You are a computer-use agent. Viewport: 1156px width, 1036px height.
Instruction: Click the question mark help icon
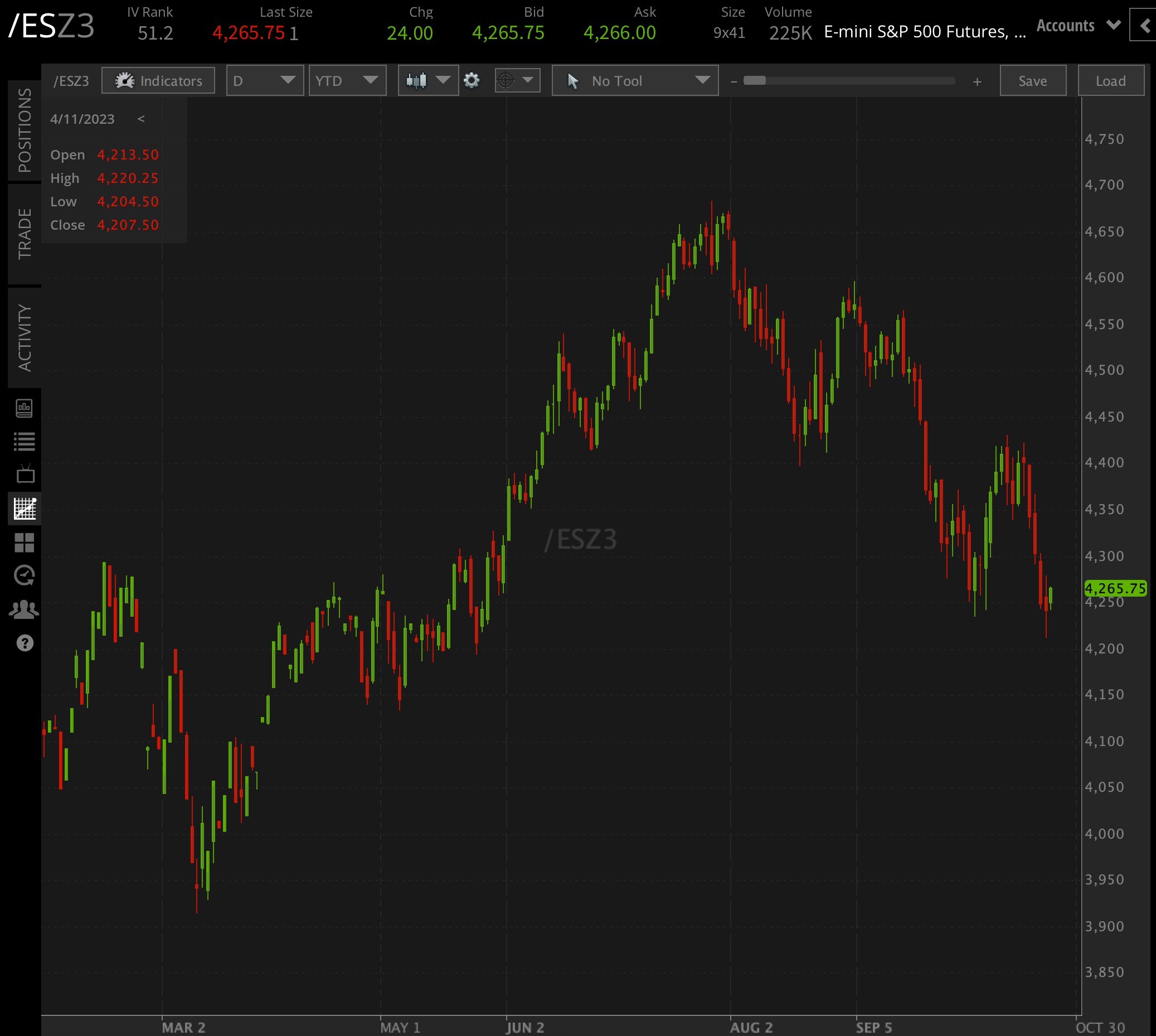25,643
